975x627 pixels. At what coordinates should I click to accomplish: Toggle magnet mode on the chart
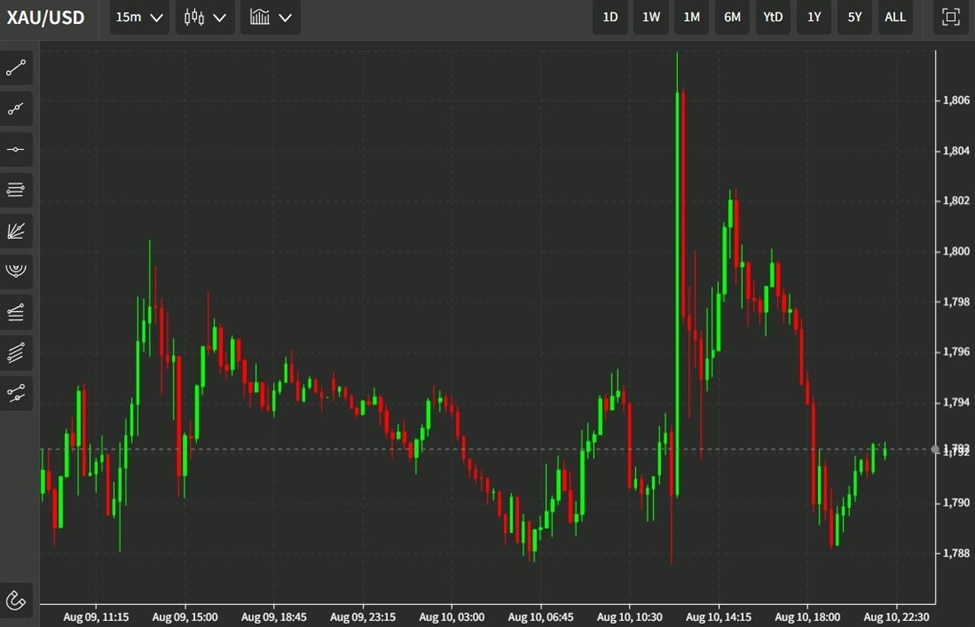pyautogui.click(x=16, y=598)
